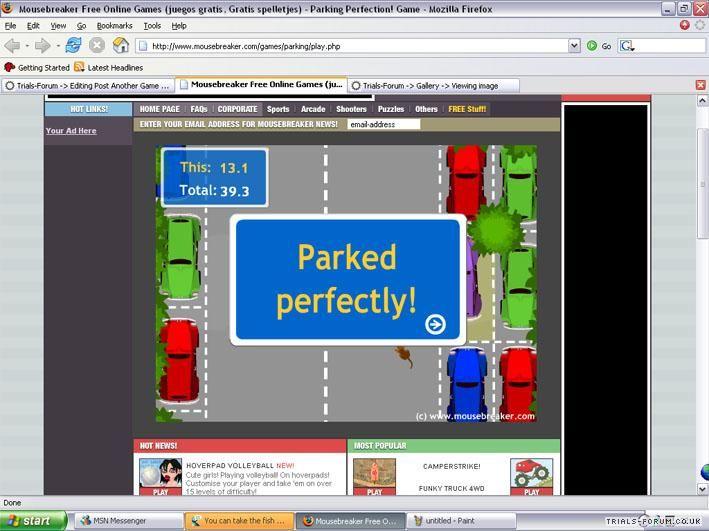Close the current tab with red X
709x531 pixels.
[x=700, y=85]
